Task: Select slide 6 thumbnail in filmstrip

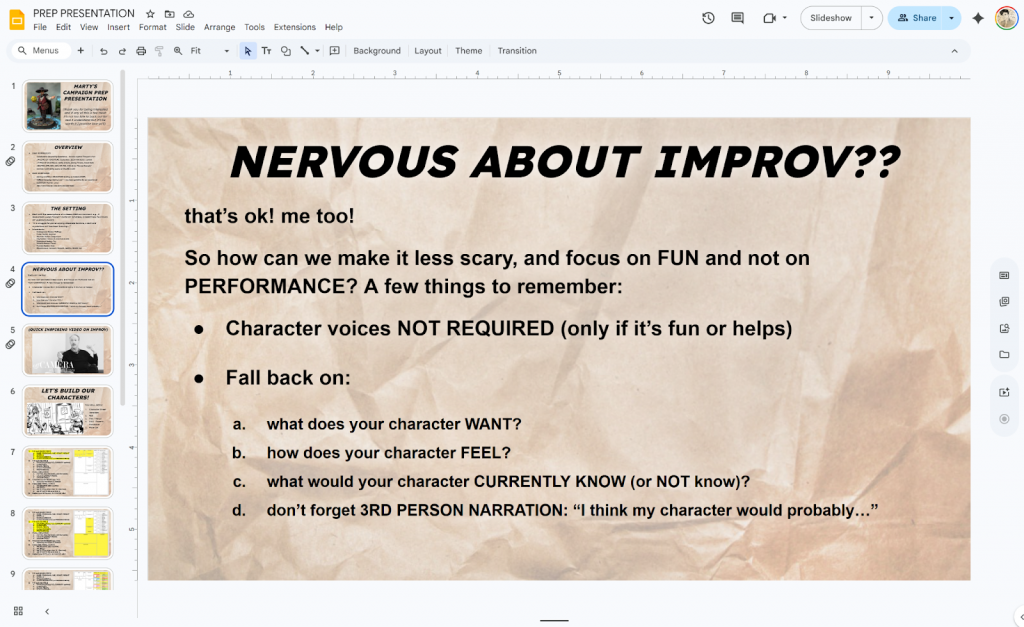Action: coord(68,411)
